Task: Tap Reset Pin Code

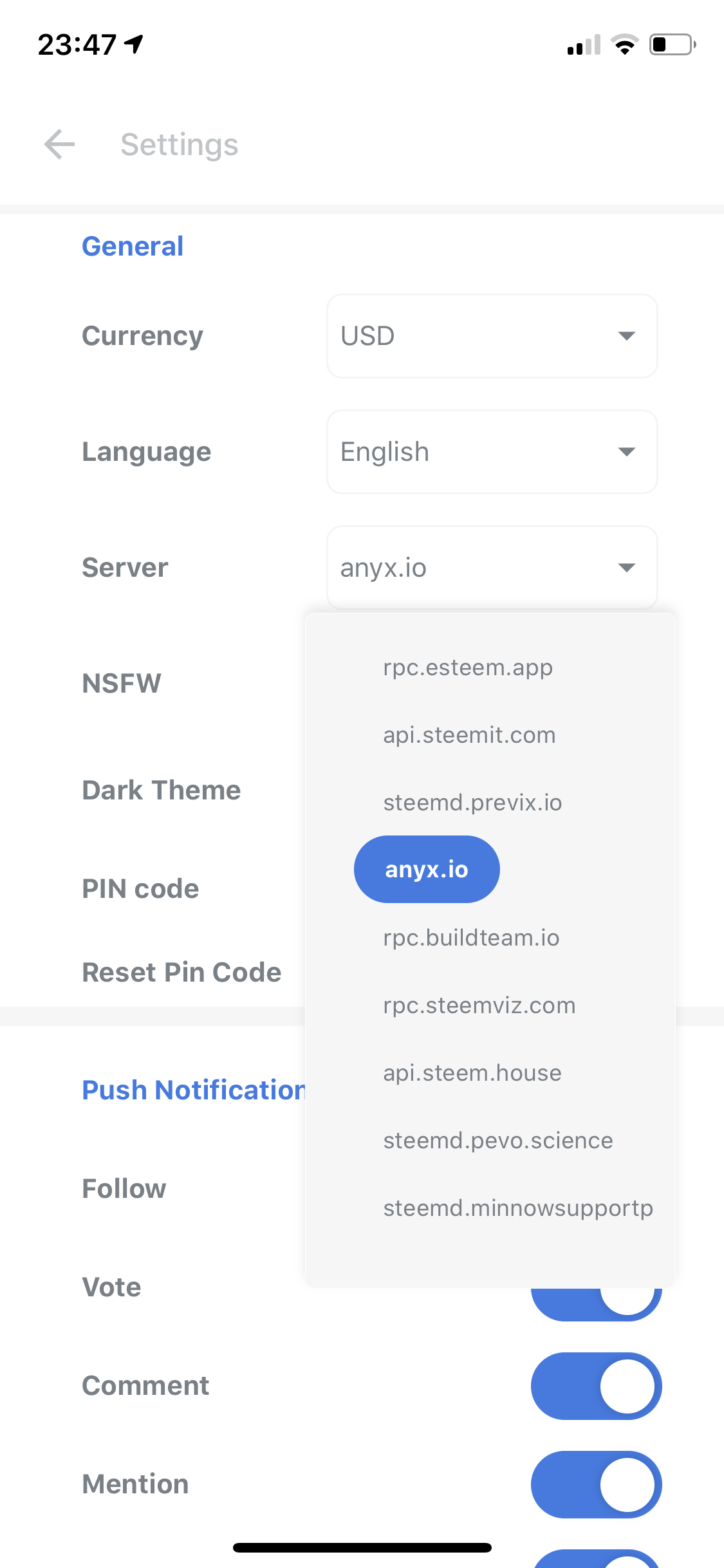Action: pyautogui.click(x=181, y=973)
